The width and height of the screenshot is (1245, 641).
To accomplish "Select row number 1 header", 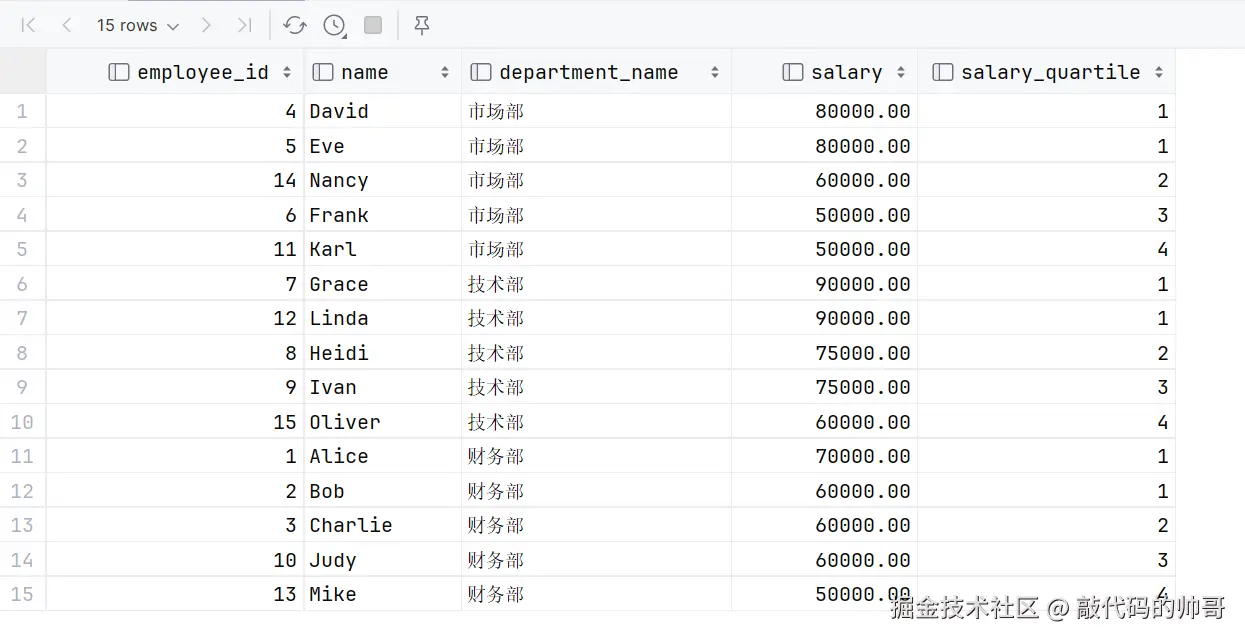I will click(22, 111).
